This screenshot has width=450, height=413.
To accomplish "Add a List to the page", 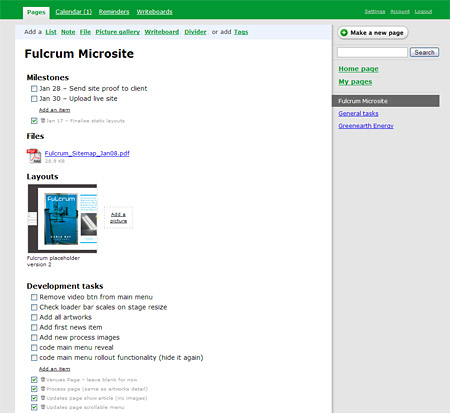I will (x=51, y=32).
